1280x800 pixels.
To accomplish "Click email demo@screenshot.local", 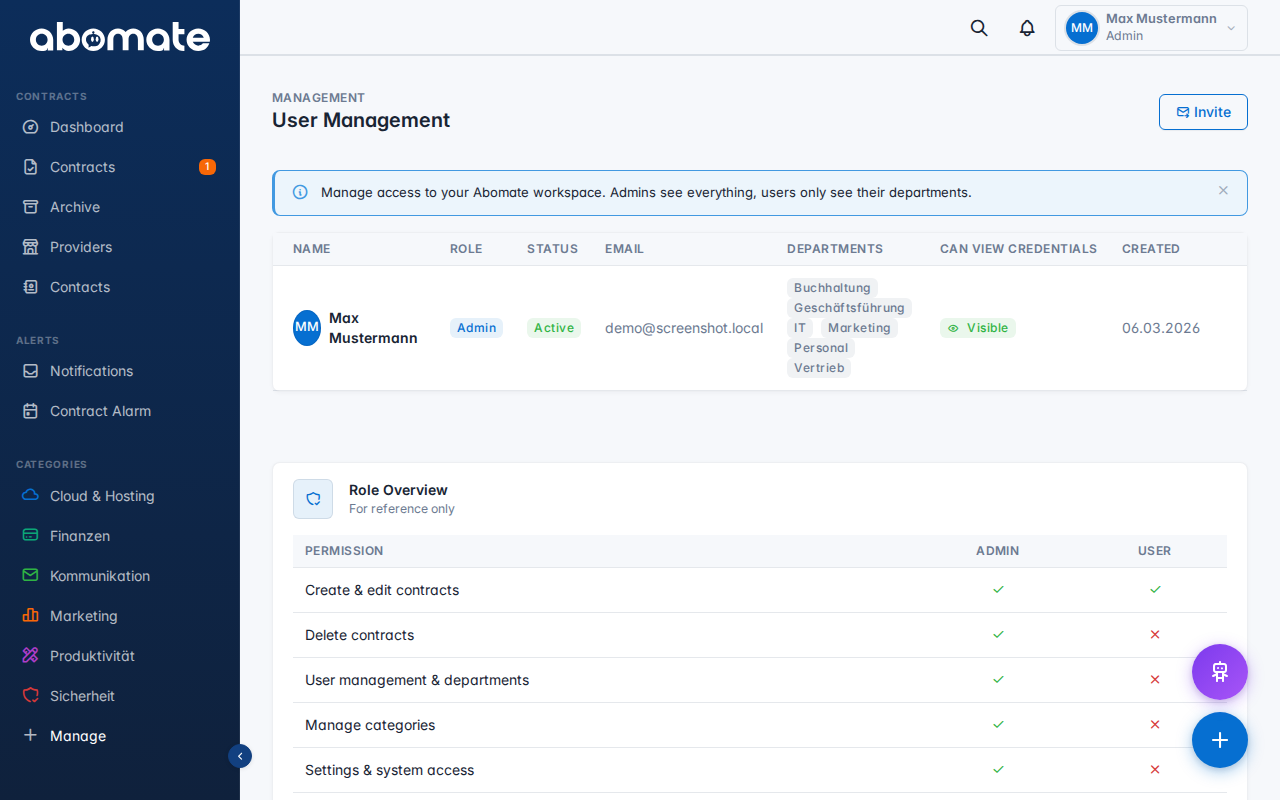I will [x=684, y=328].
